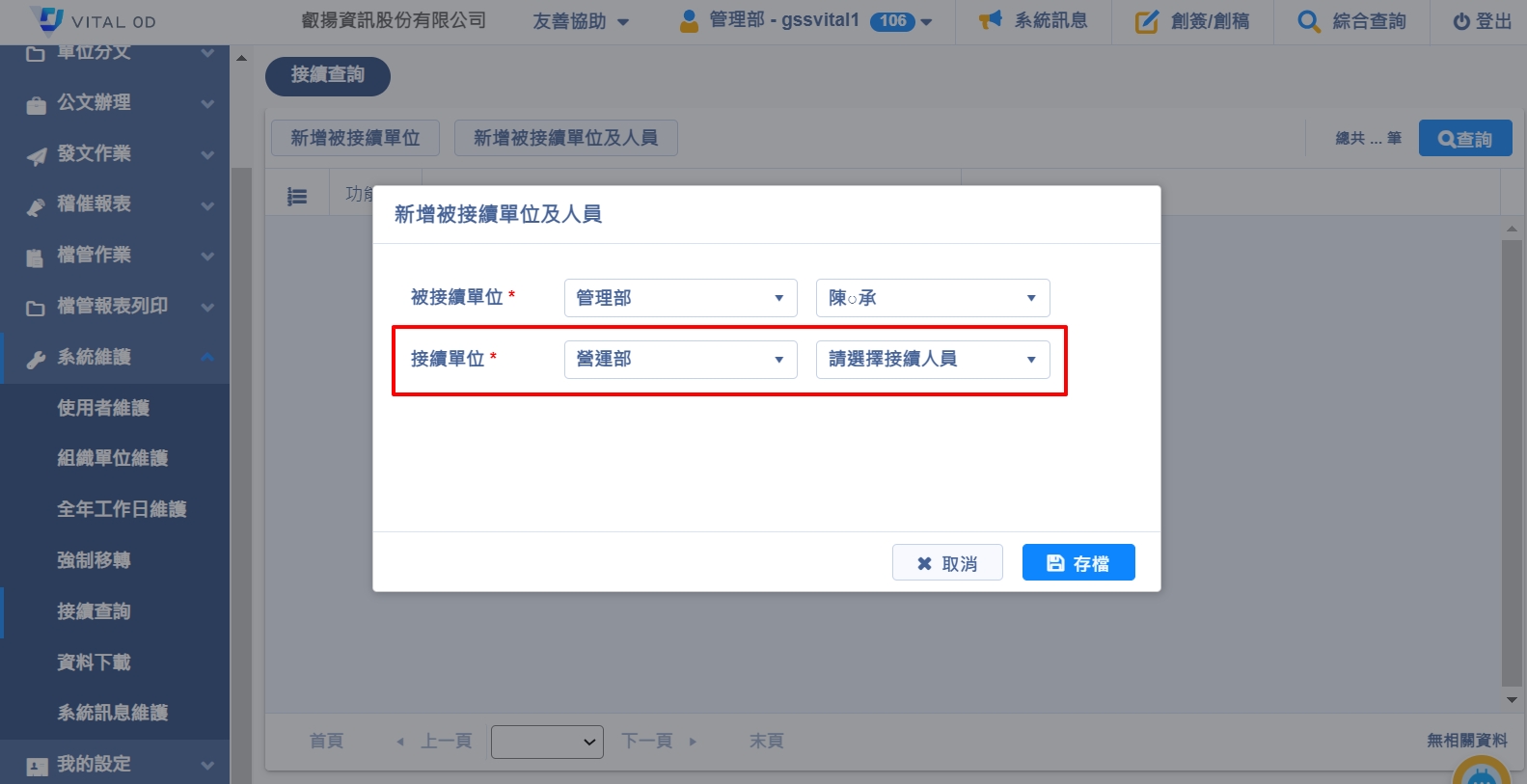
Task: Open the 接續單位 營運部 dropdown
Action: [x=680, y=360]
